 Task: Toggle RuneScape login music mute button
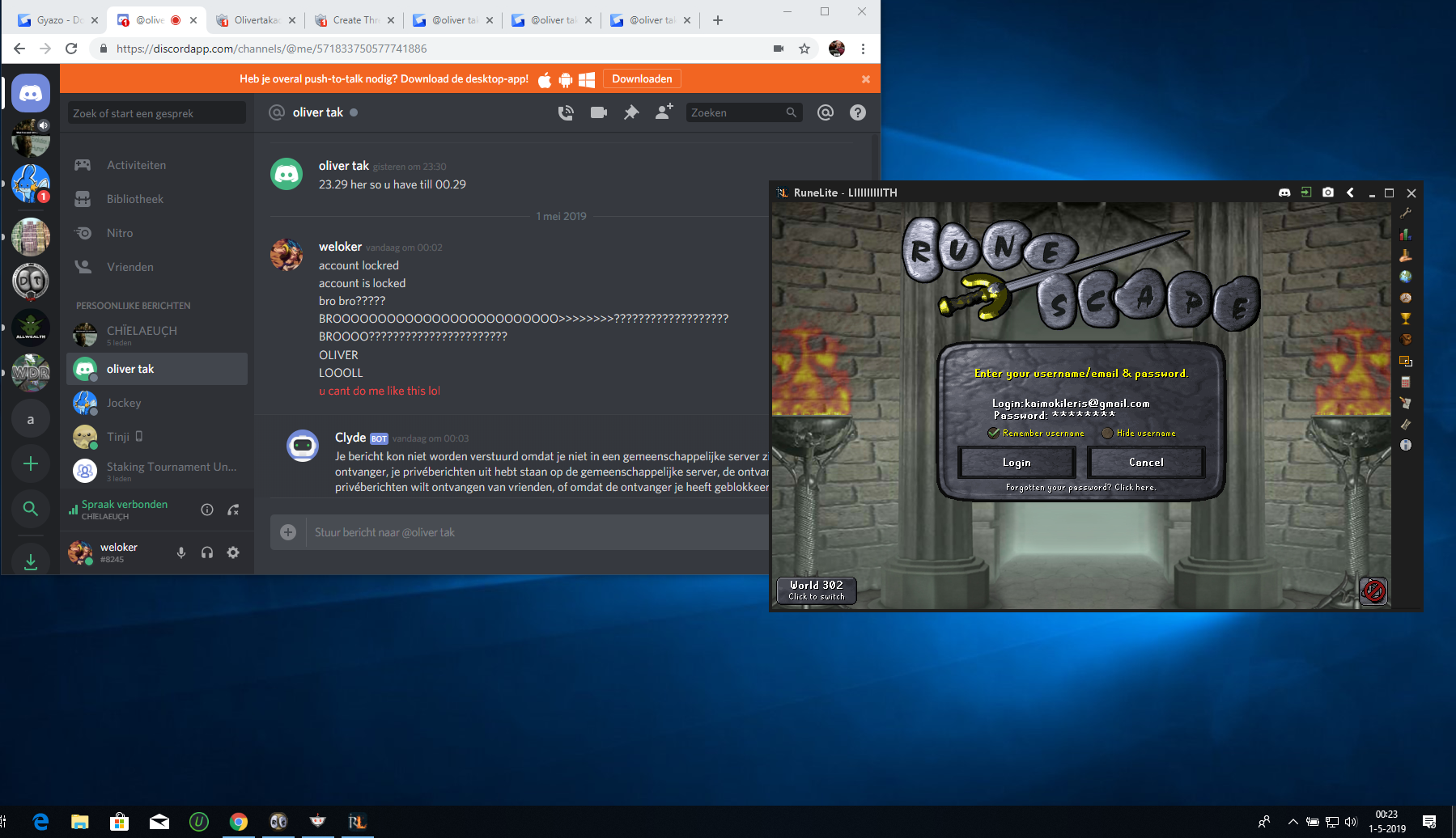1373,590
